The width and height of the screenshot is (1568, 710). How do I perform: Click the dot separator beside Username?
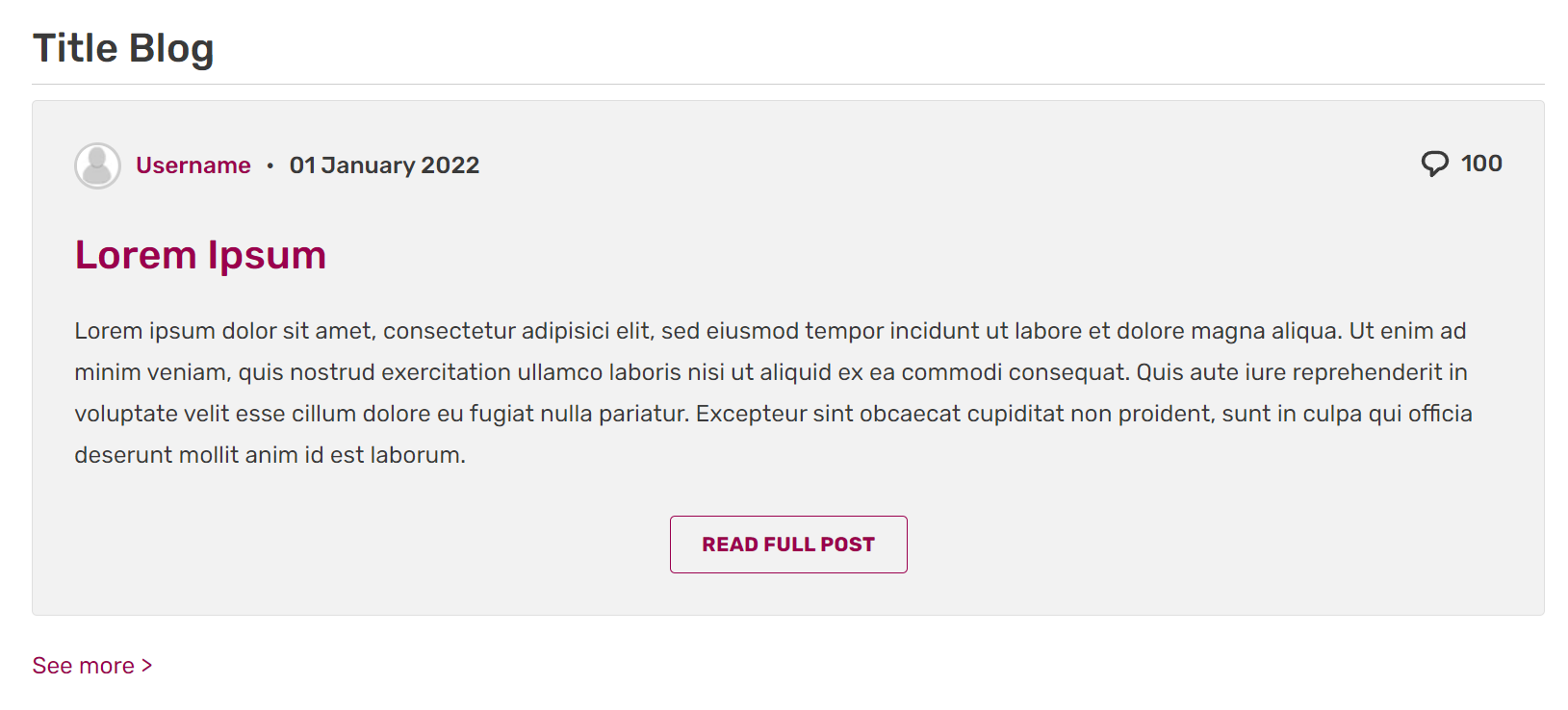pyautogui.click(x=270, y=165)
